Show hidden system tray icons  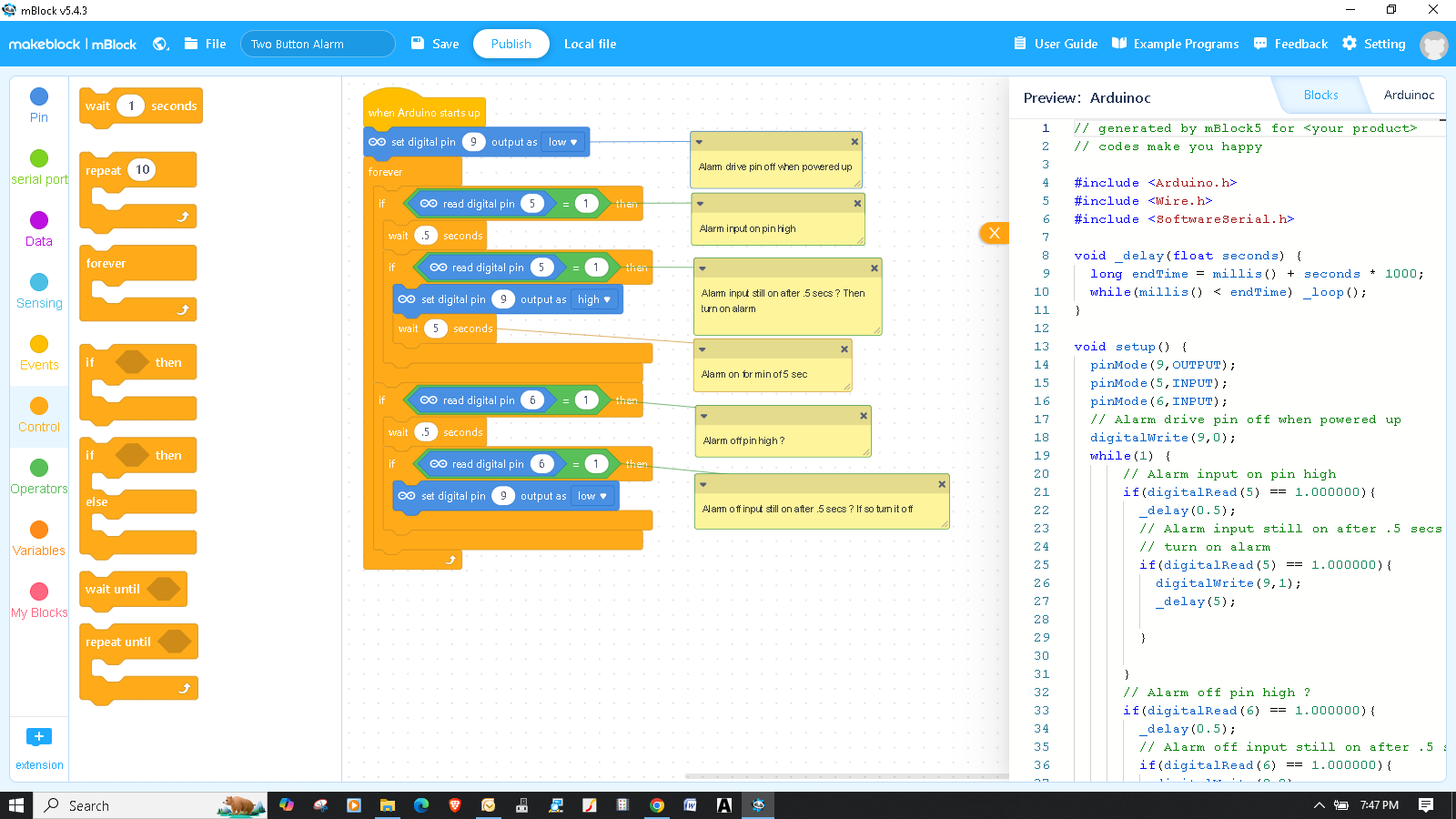tap(1319, 805)
